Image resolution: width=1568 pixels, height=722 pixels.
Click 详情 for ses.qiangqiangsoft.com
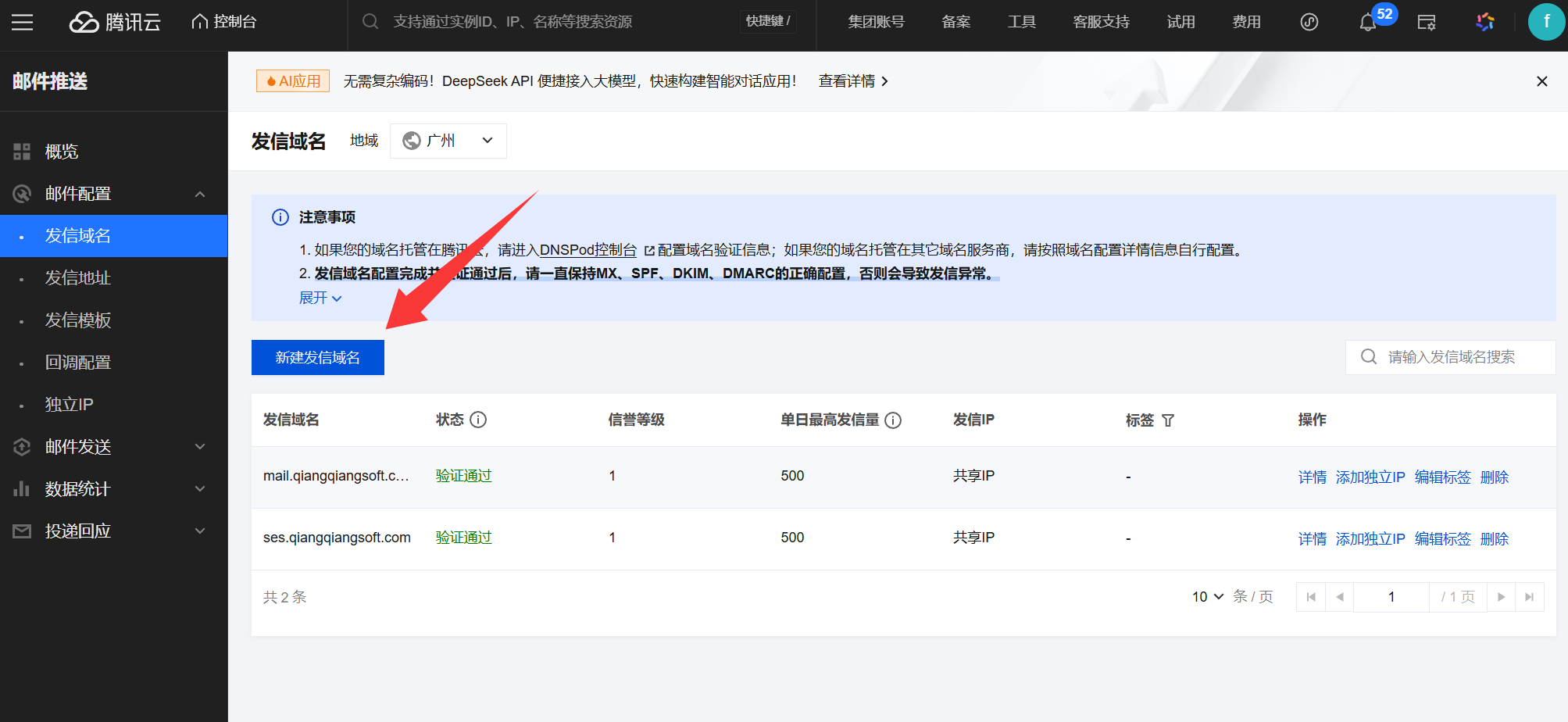[x=1312, y=538]
